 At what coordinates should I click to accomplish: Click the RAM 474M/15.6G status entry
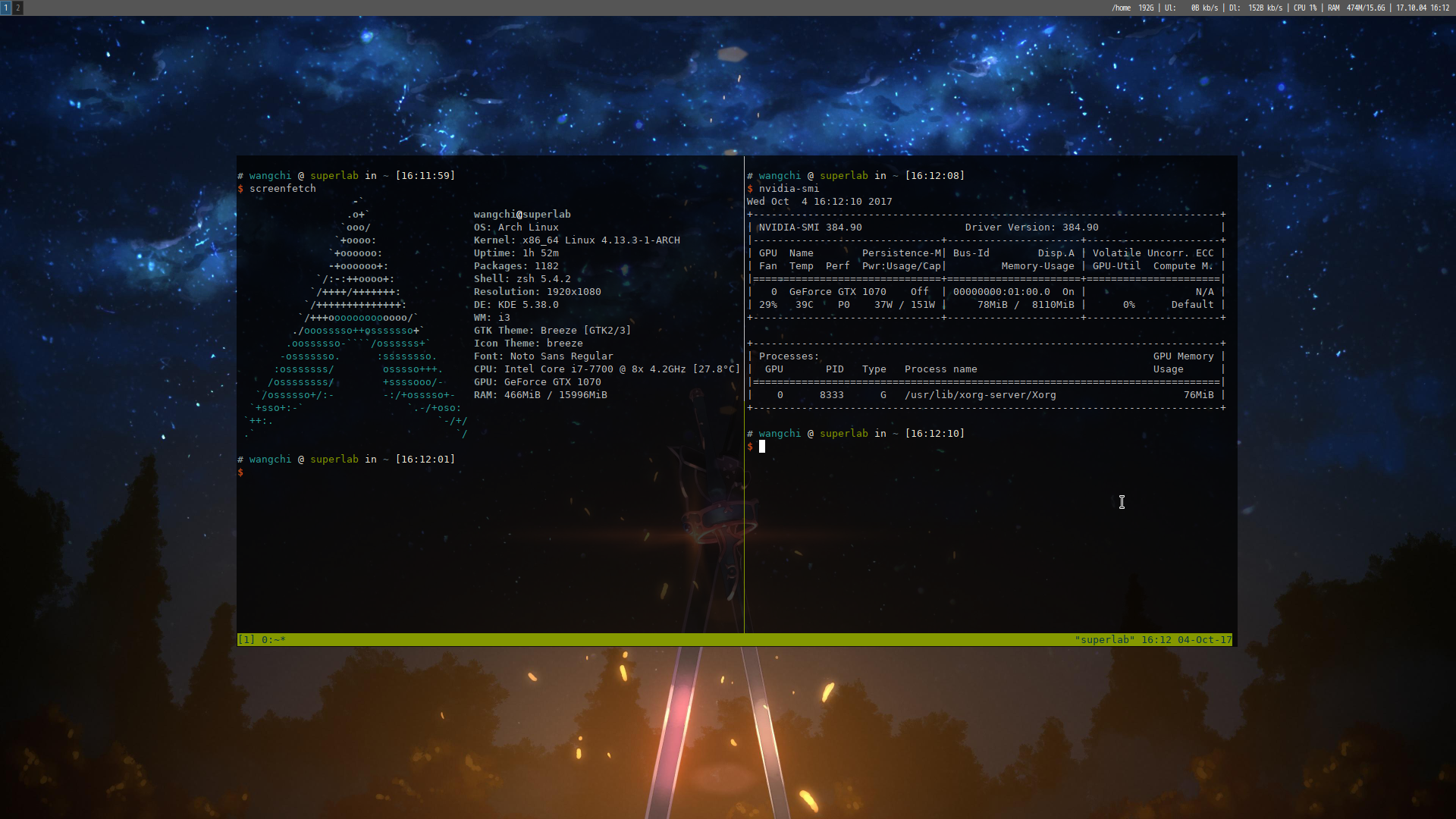(x=1356, y=8)
